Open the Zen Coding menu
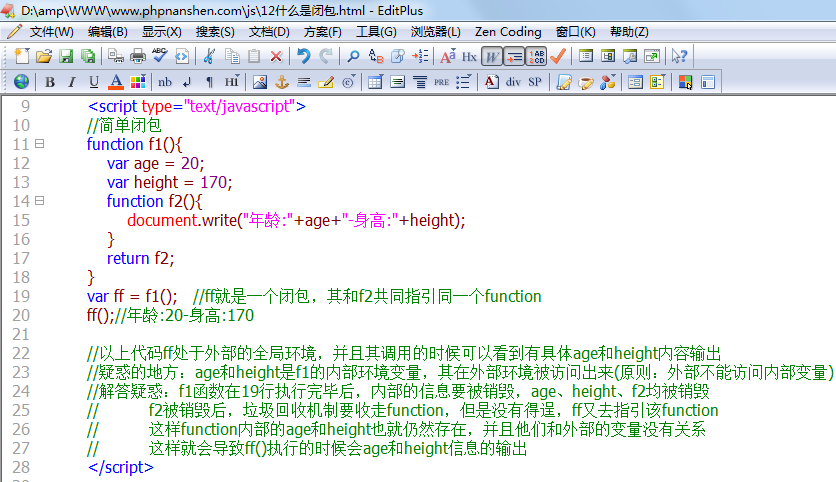Viewport: 836px width, 482px height. point(508,32)
